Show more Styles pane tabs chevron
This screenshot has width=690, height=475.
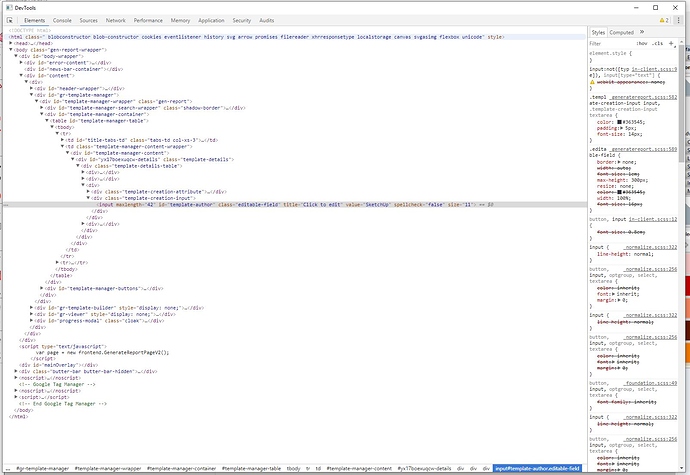point(642,32)
